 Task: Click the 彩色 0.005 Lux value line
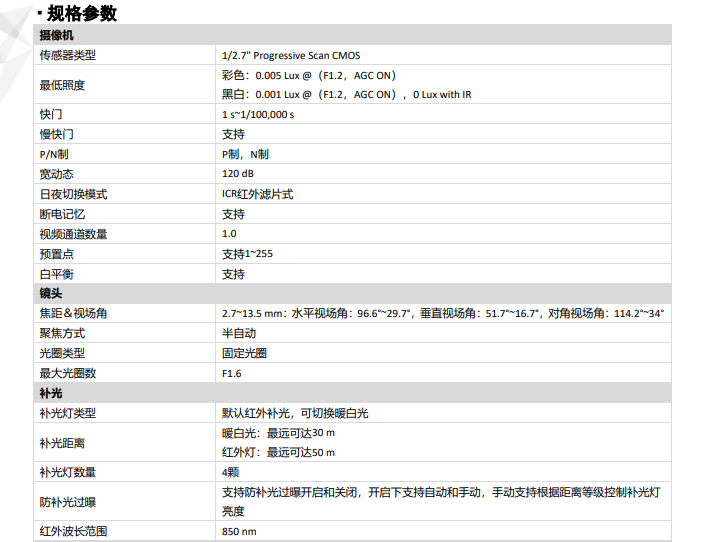[x=309, y=75]
